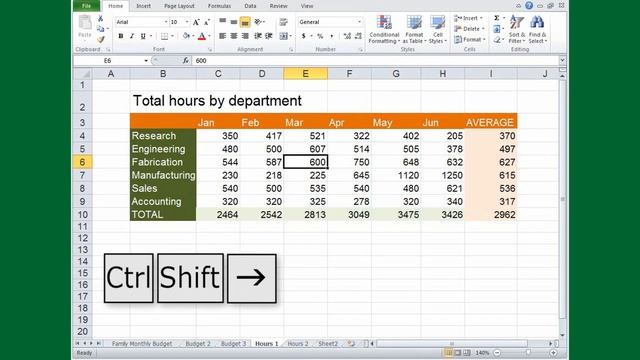The image size is (640, 360).
Task: Open the File tab
Action: pos(86,6)
